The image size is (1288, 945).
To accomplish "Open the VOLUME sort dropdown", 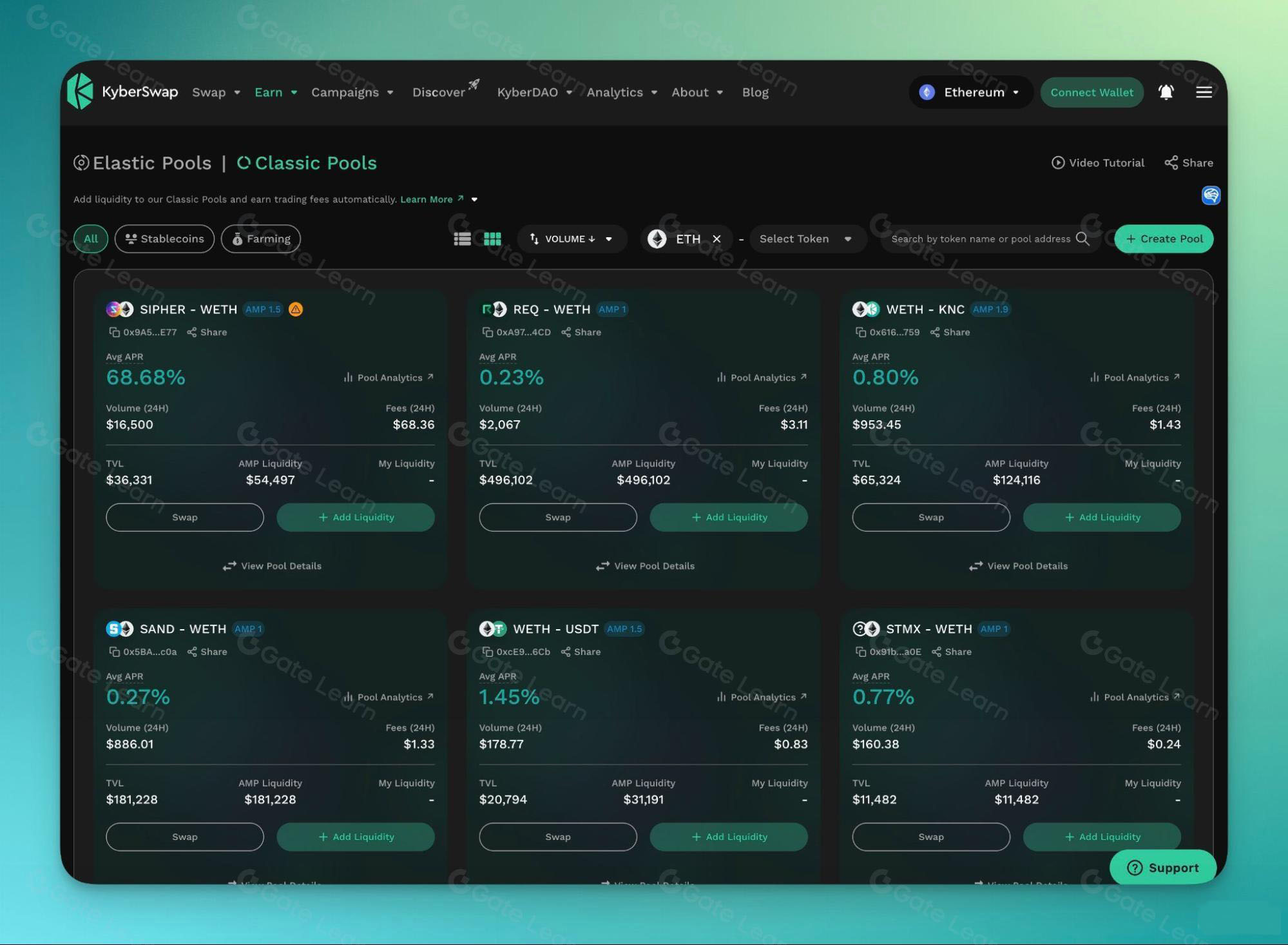I will [x=572, y=239].
